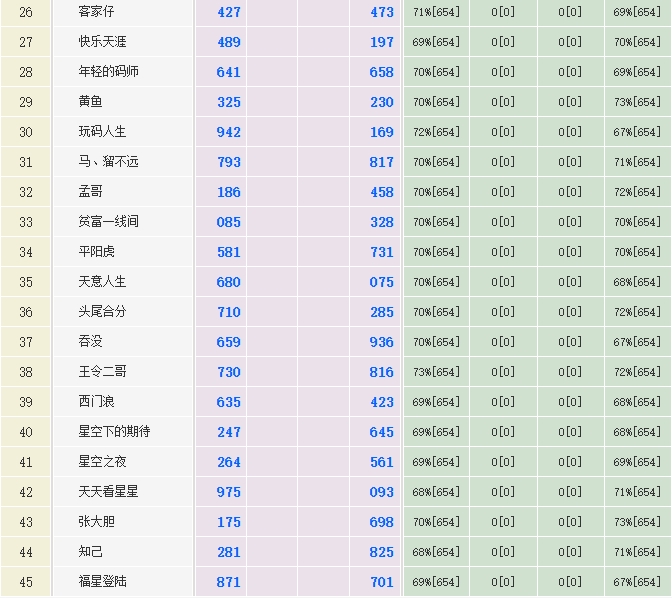Open the 黄鱼 entry in row 29
This screenshot has width=672, height=598.
(91, 102)
